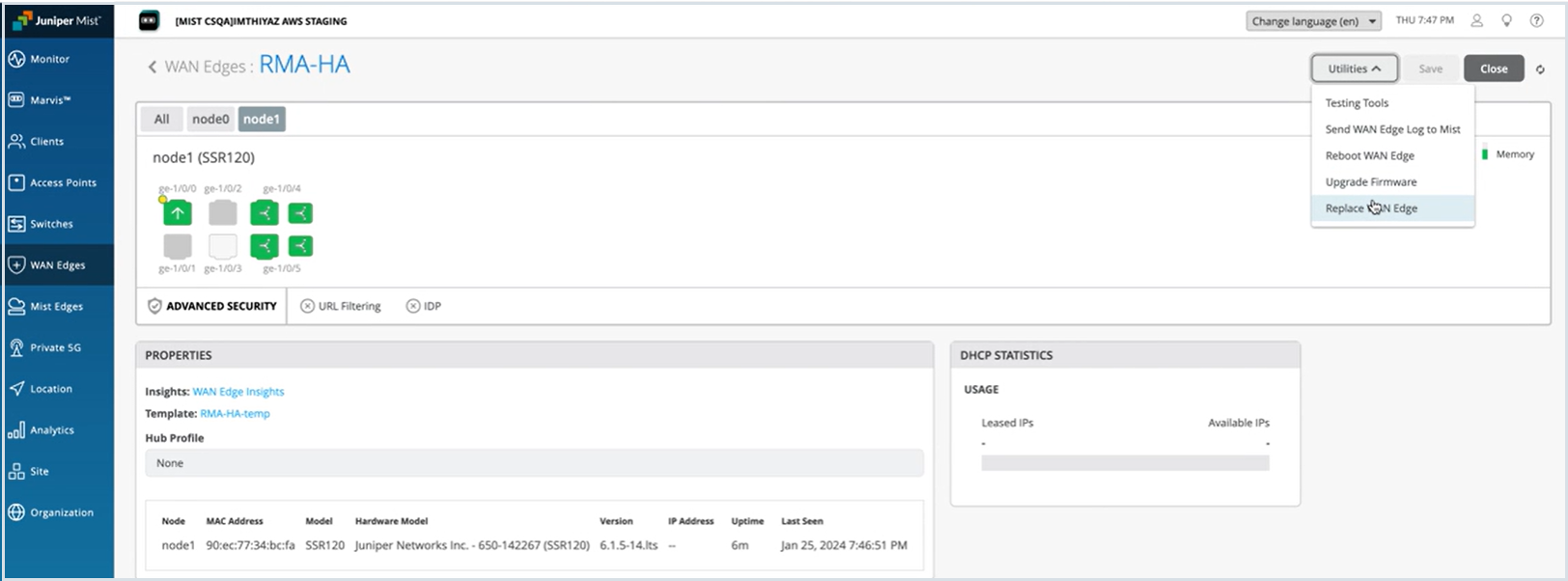Click the green Memory legend swatch
The height and width of the screenshot is (581, 1568).
1485,154
